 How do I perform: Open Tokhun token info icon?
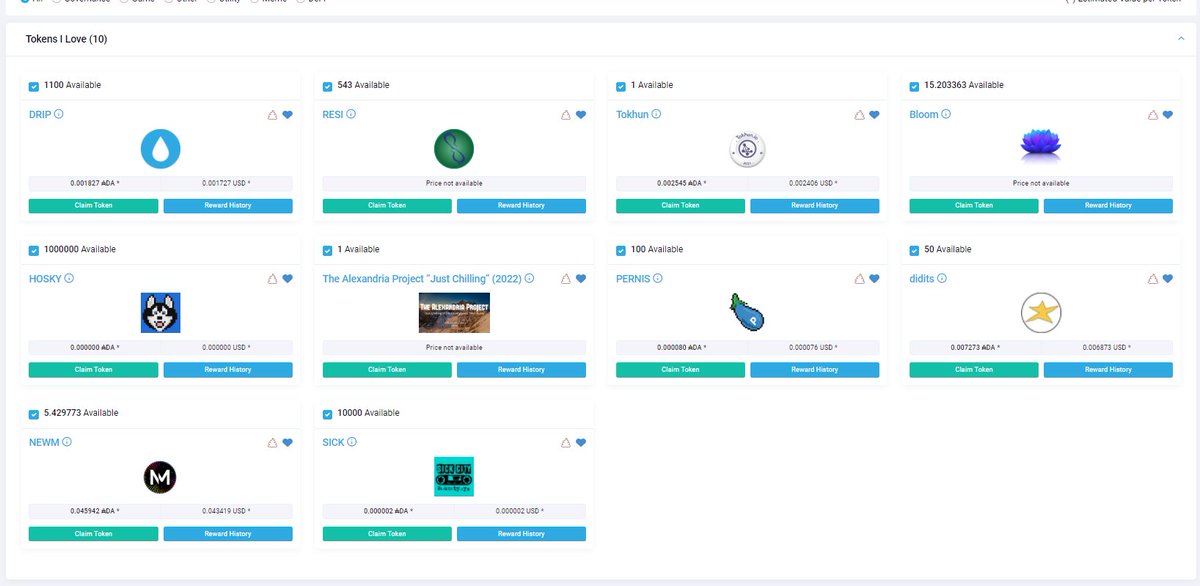pyautogui.click(x=658, y=115)
